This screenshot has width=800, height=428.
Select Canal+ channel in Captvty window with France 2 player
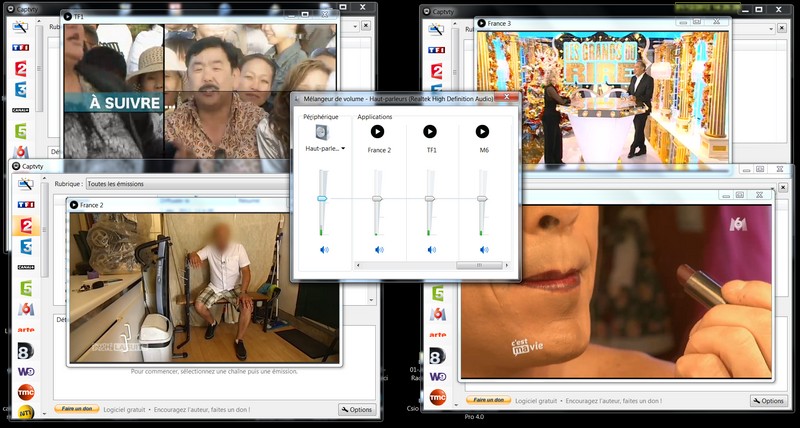(26, 267)
